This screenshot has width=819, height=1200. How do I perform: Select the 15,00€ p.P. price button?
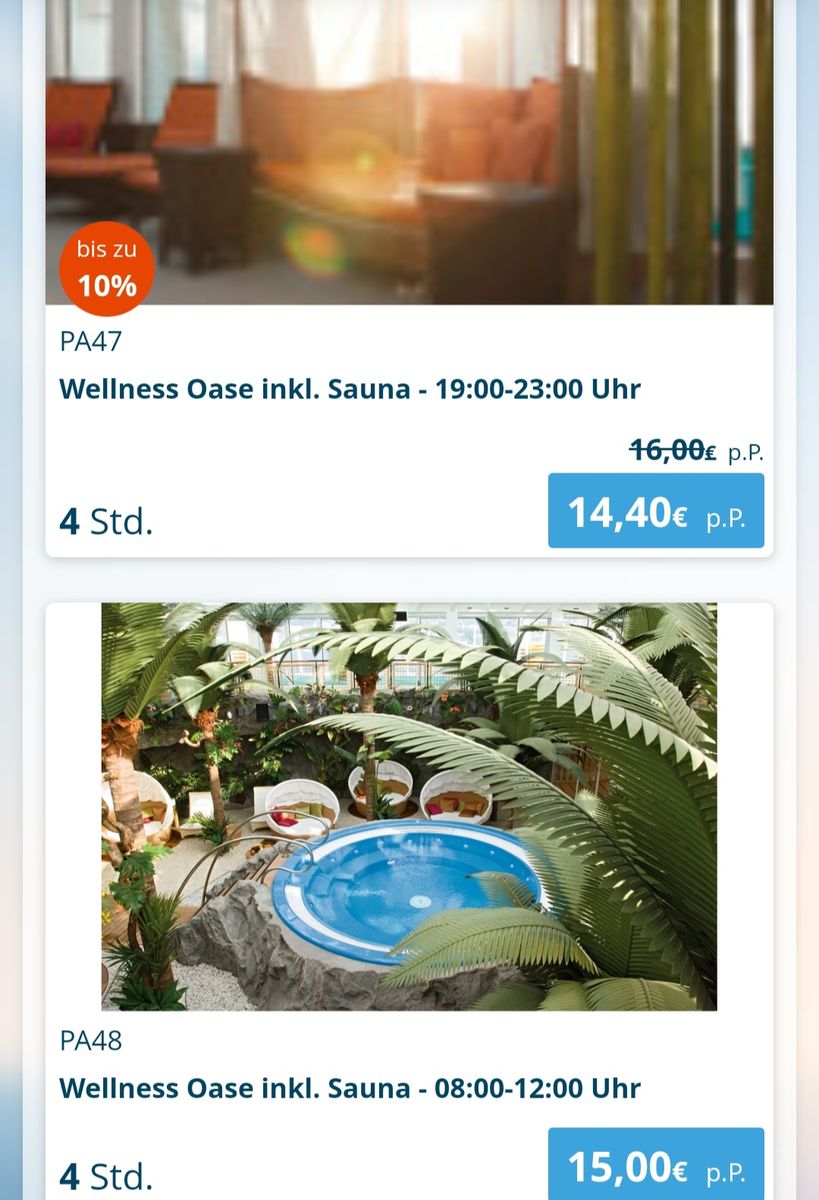[x=656, y=1164]
